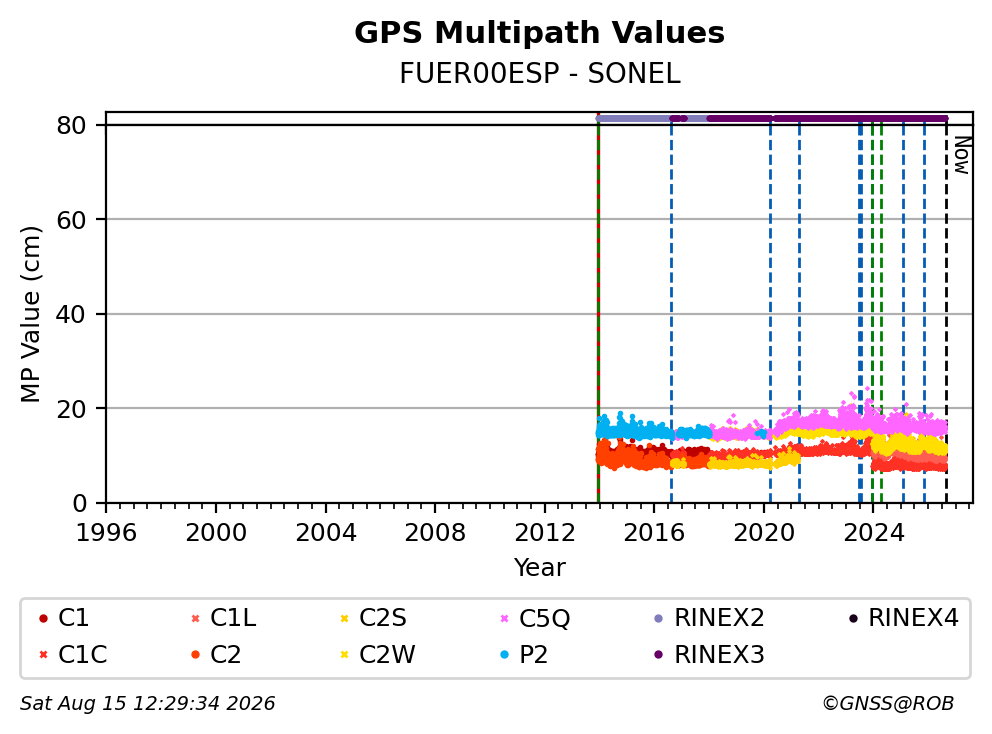Click the 80 tick label on y-axis

pyautogui.click(x=71, y=126)
